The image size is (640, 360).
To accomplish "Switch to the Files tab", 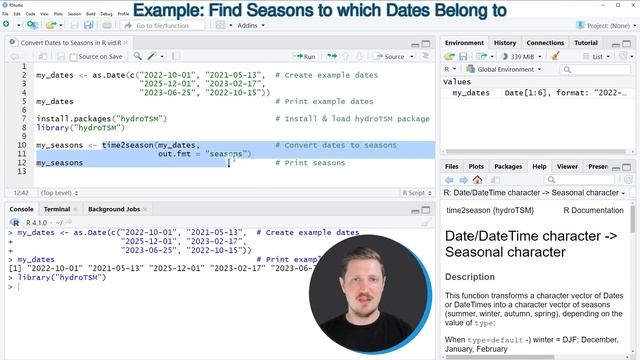I will (451, 167).
